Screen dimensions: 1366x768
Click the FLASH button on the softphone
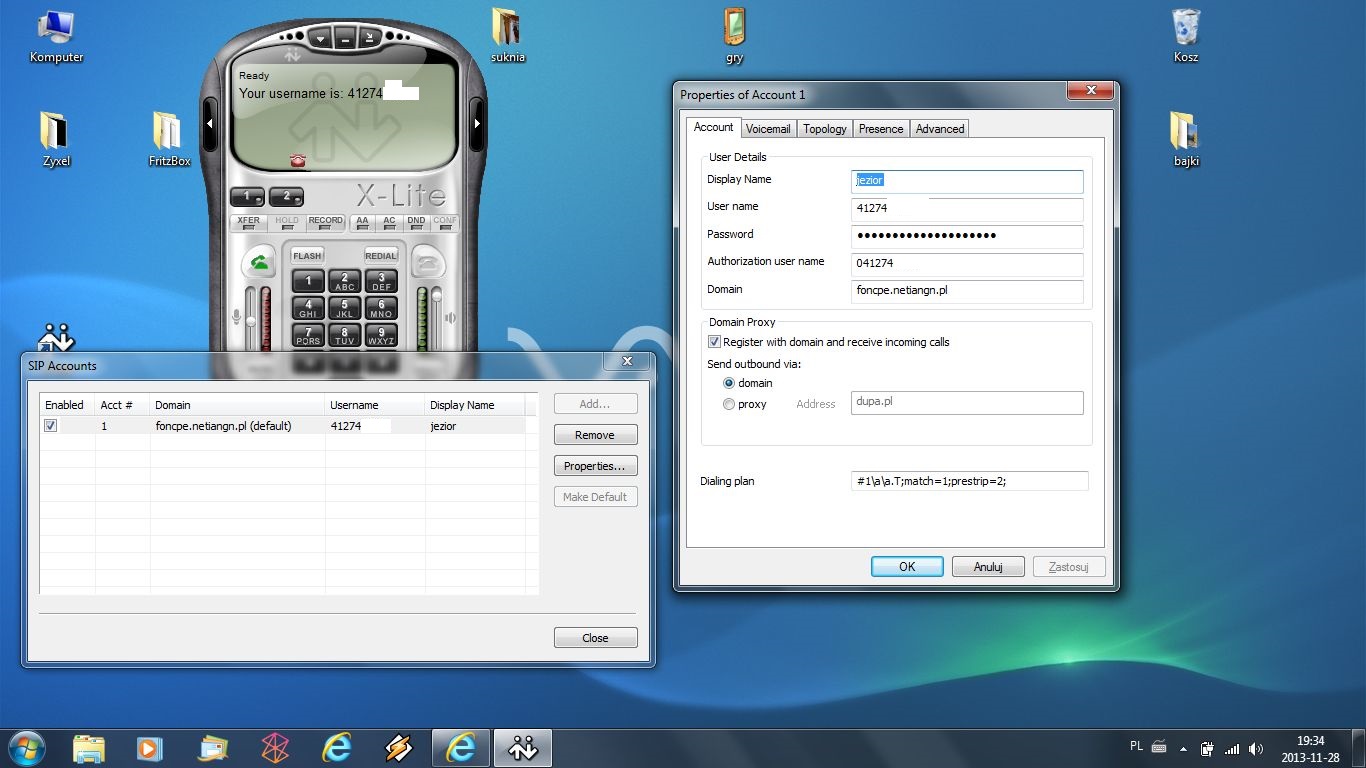[307, 255]
